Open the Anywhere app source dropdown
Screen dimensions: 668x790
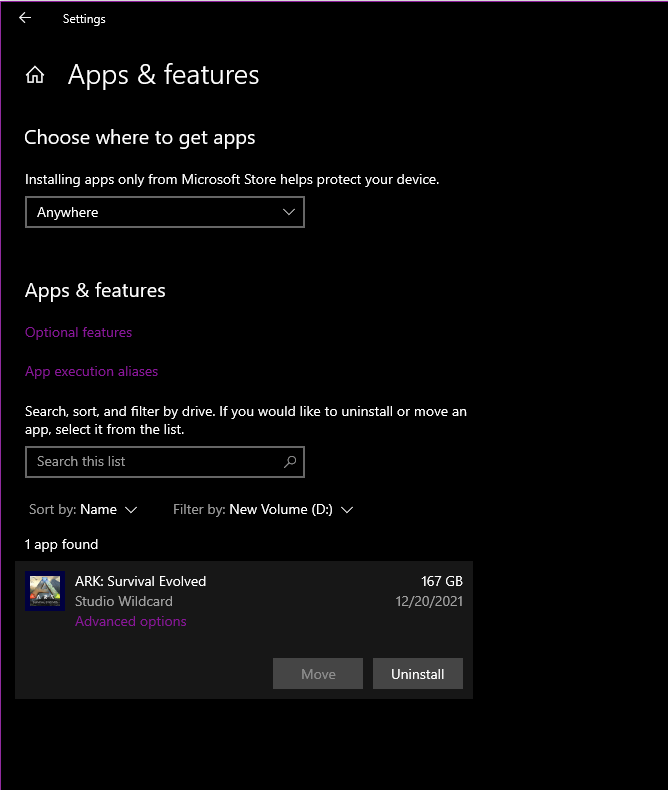[165, 212]
